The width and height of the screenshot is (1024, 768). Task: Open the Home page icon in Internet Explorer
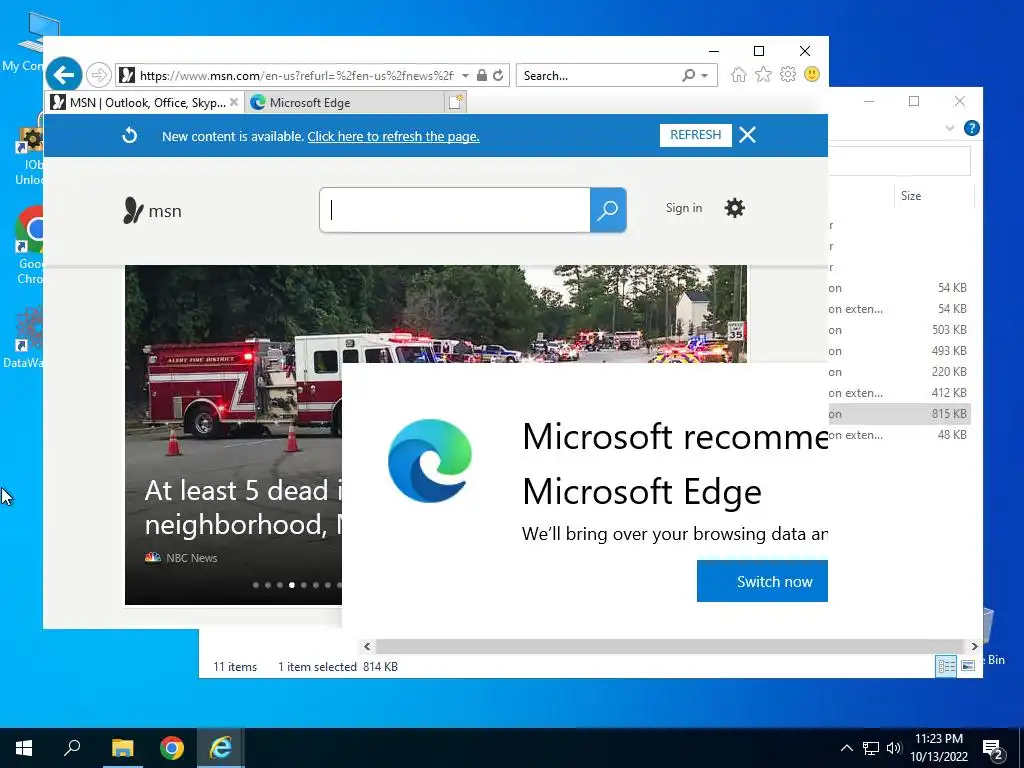739,74
